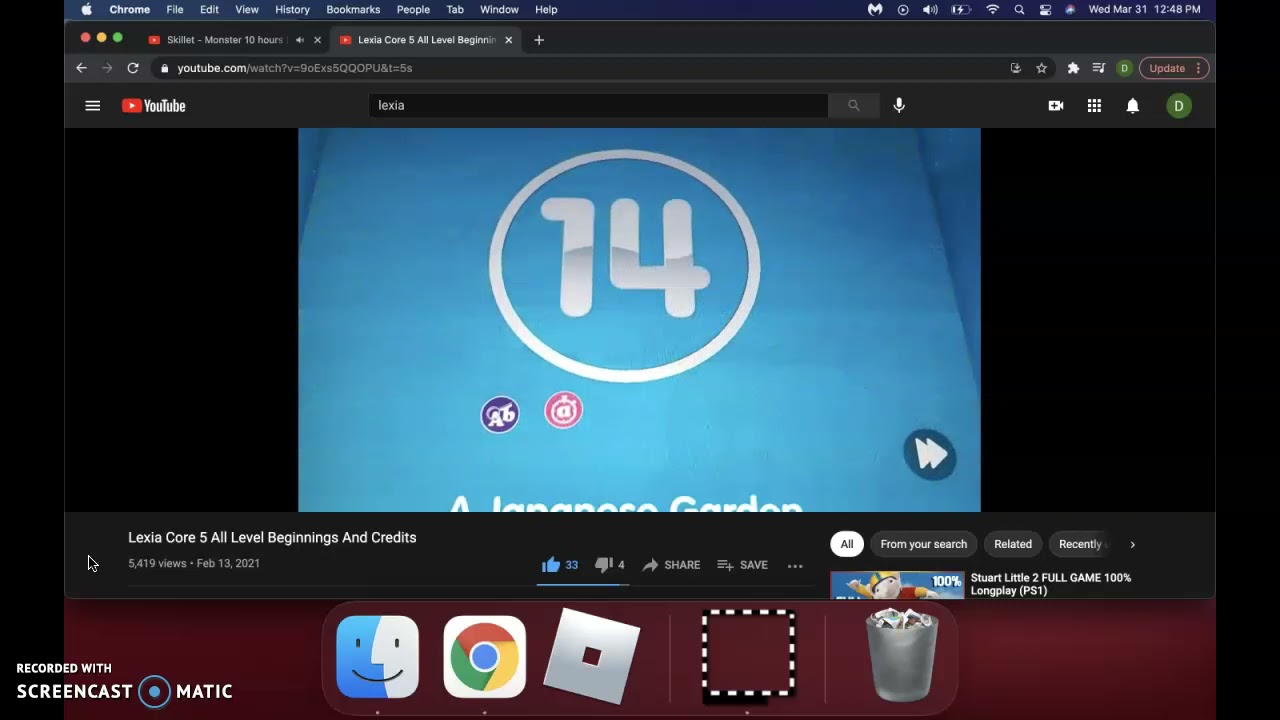Screen dimensions: 1280x720
Task: Click the video title Lexia Core 5
Action: (x=272, y=538)
